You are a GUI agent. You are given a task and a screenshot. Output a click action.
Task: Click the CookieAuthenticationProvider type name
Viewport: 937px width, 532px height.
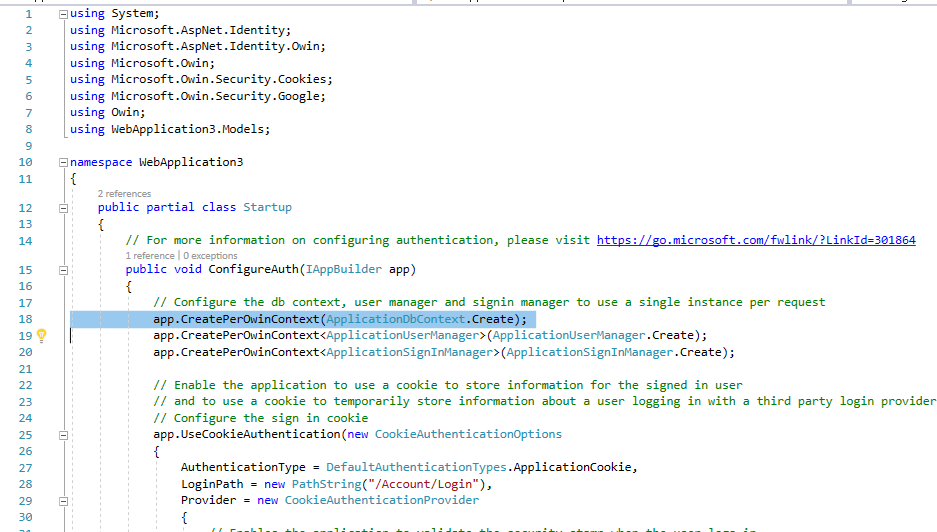[x=382, y=500]
